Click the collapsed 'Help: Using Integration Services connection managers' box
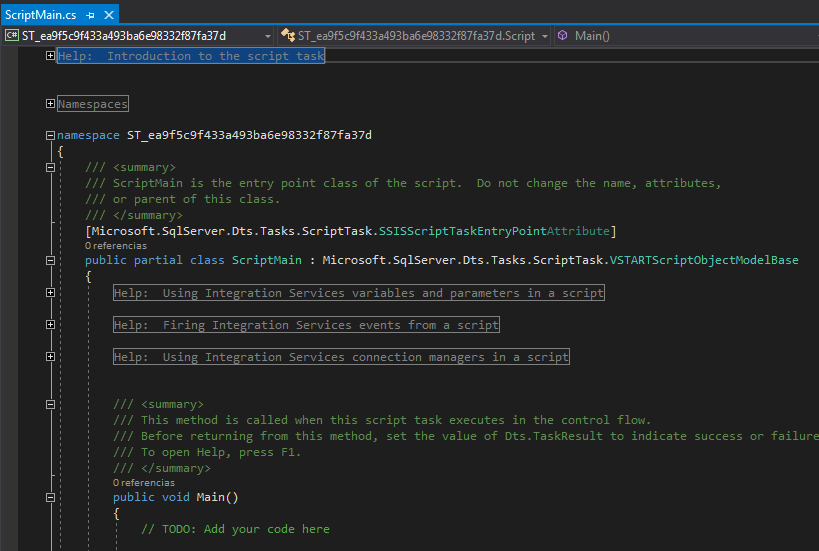Screen dimensions: 819x551 [x=341, y=357]
